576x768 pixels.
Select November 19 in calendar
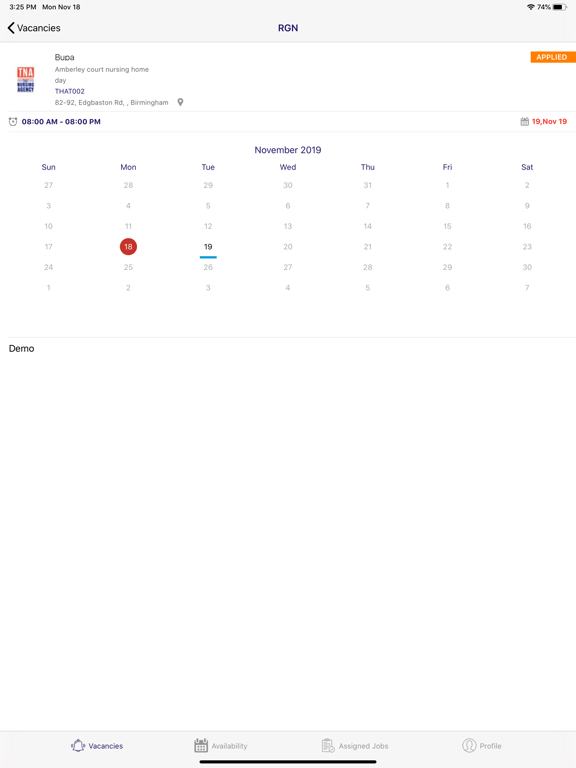(x=208, y=247)
